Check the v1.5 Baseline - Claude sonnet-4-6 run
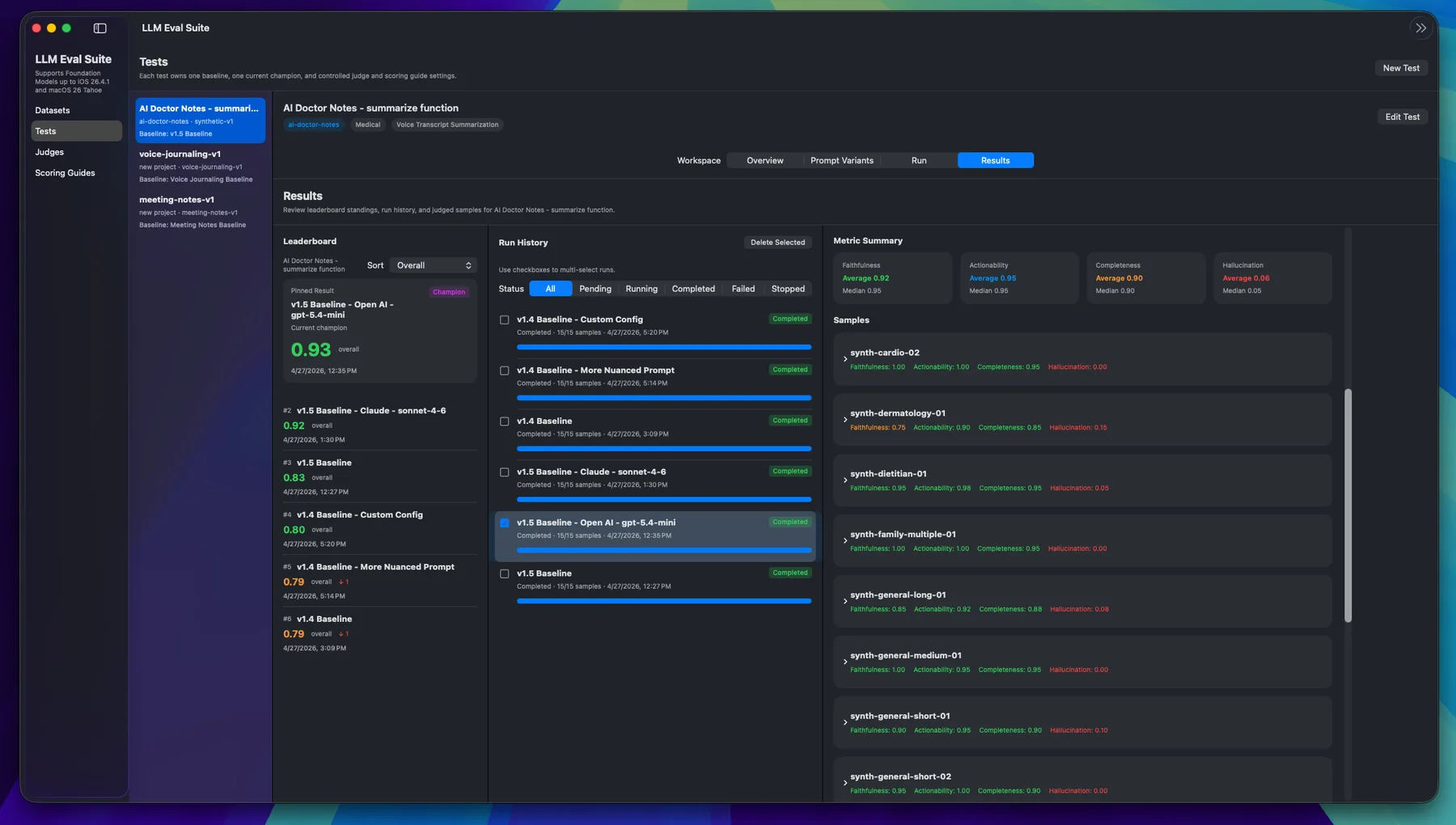 505,472
